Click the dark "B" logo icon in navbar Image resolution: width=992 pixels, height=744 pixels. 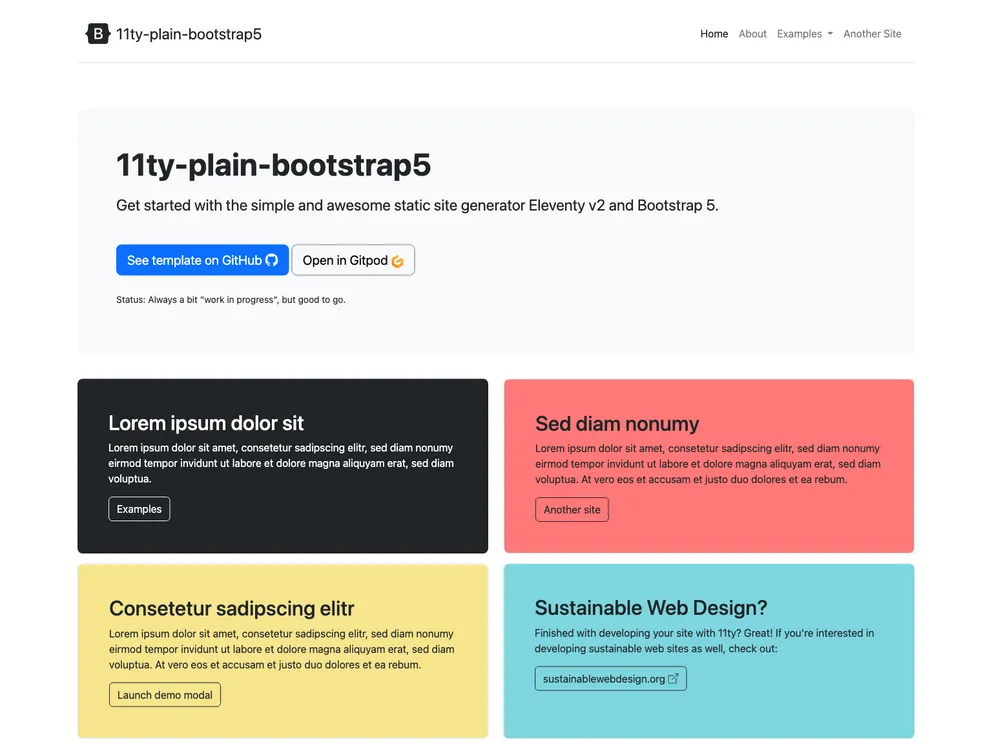pyautogui.click(x=97, y=33)
